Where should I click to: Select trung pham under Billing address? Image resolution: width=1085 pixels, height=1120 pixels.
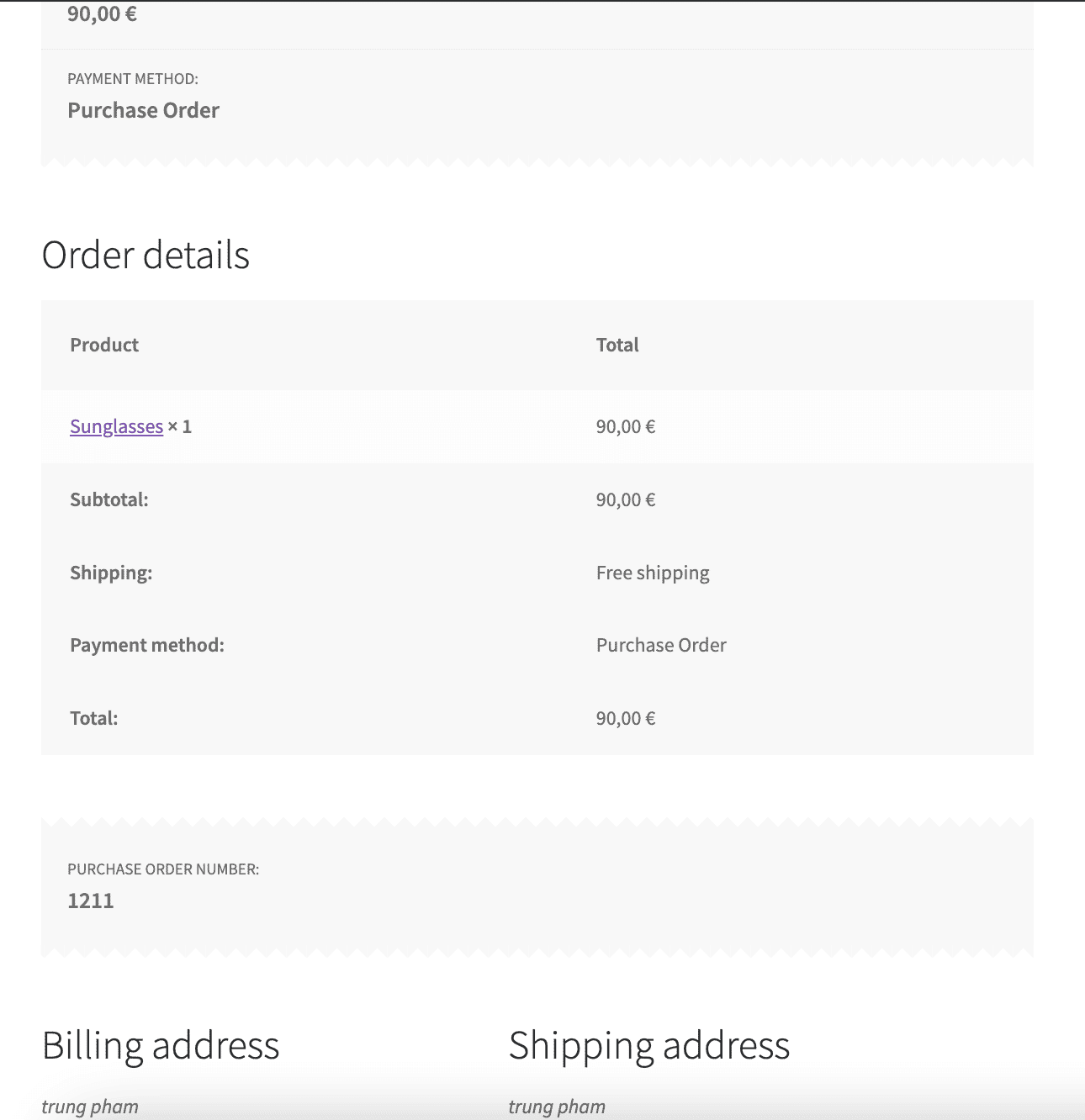pos(89,1106)
